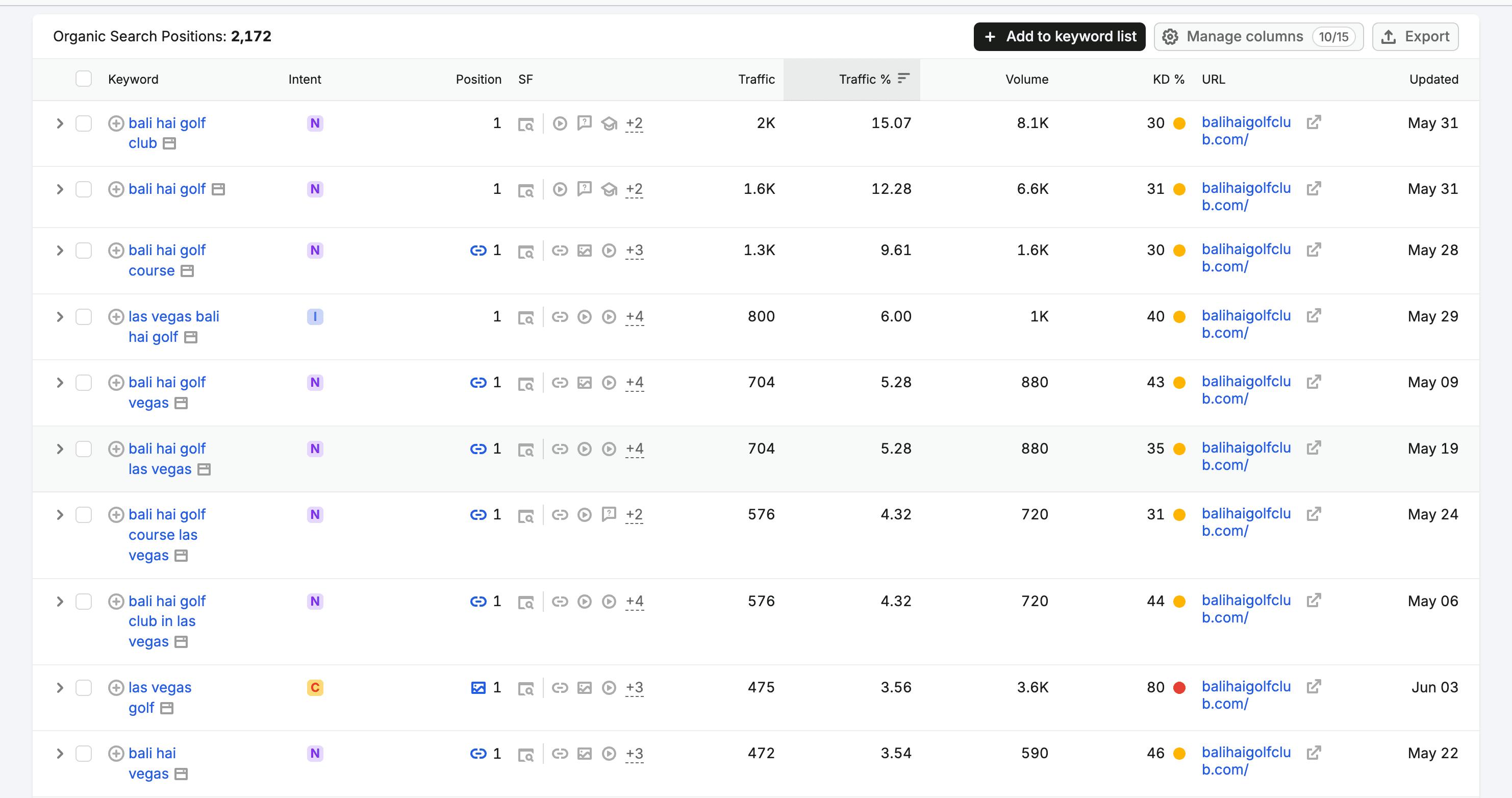Click the orange KD dot for 'bali hai vegas'

click(1179, 754)
